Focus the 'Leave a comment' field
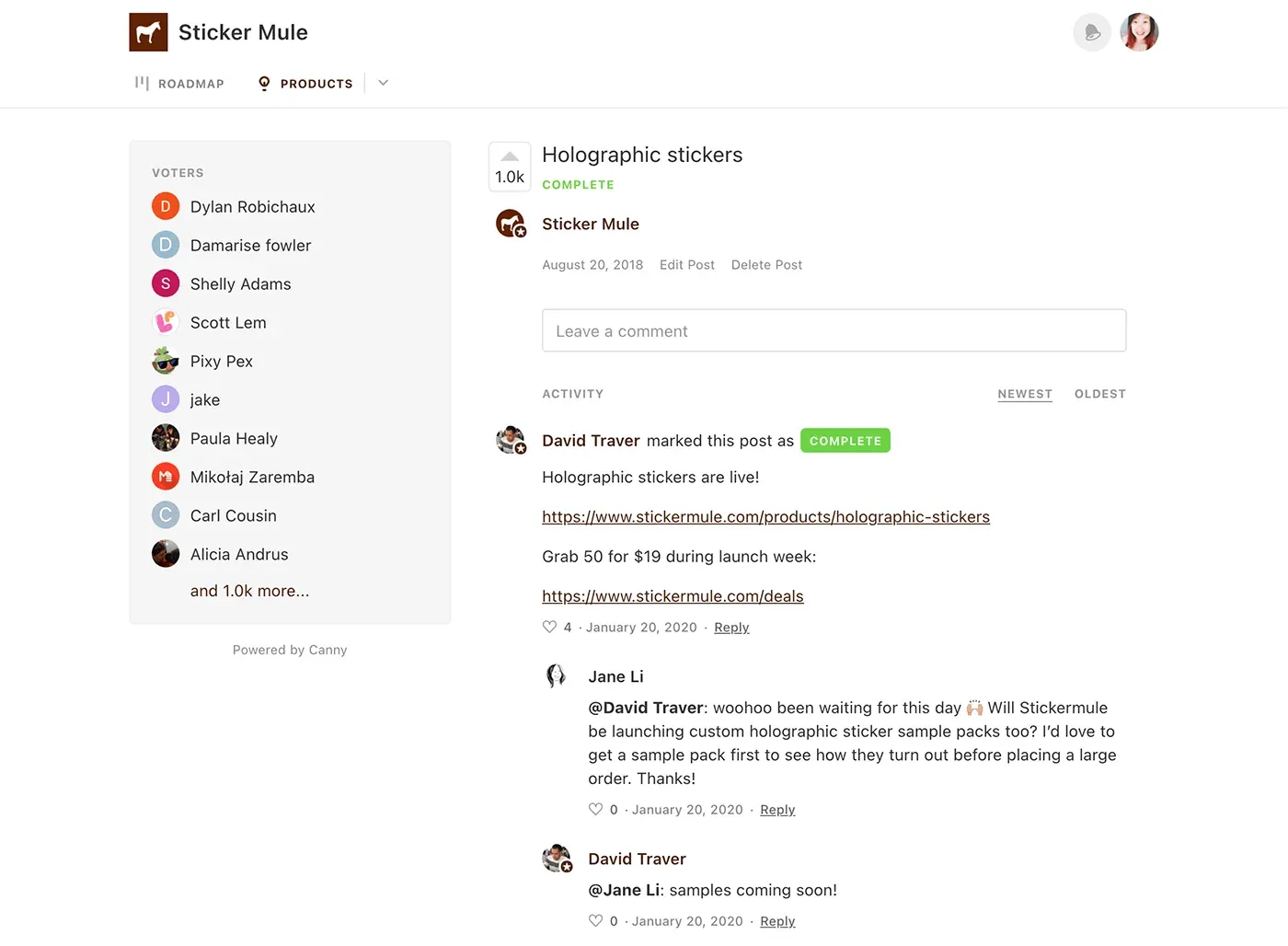The height and width of the screenshot is (946, 1288). coord(834,331)
